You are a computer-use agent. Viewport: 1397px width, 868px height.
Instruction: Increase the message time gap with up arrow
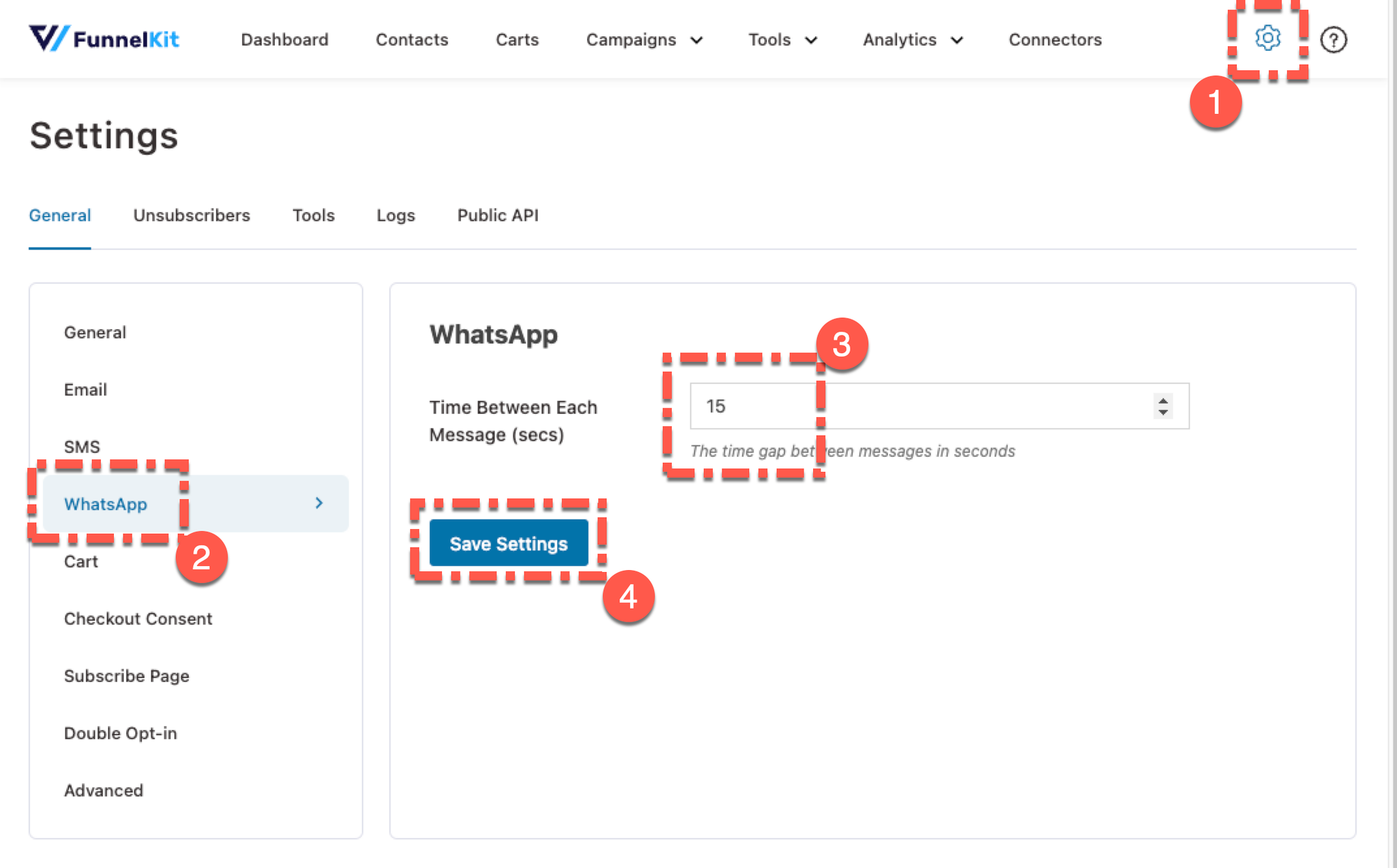click(1163, 400)
